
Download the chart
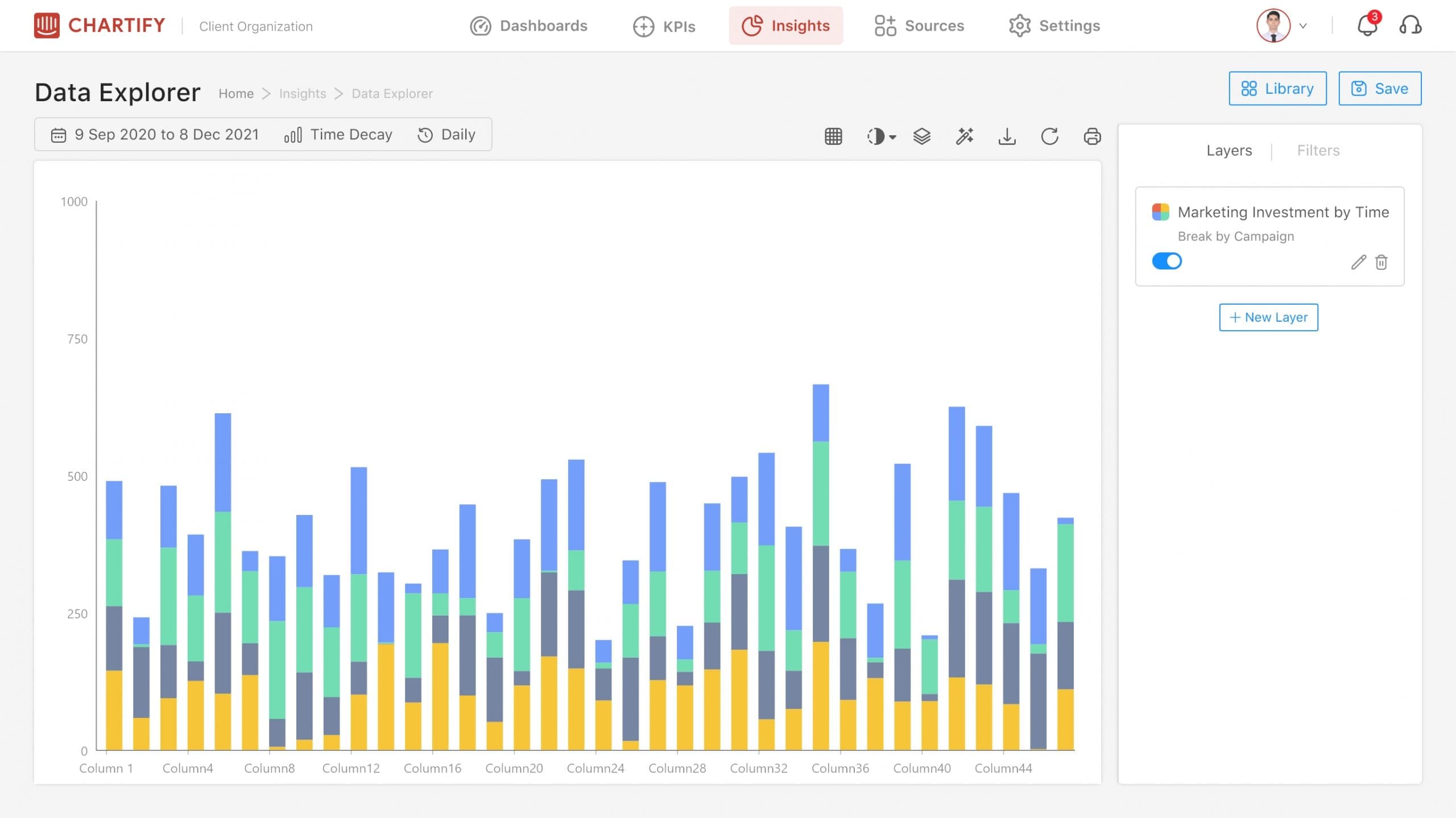pyautogui.click(x=1007, y=136)
